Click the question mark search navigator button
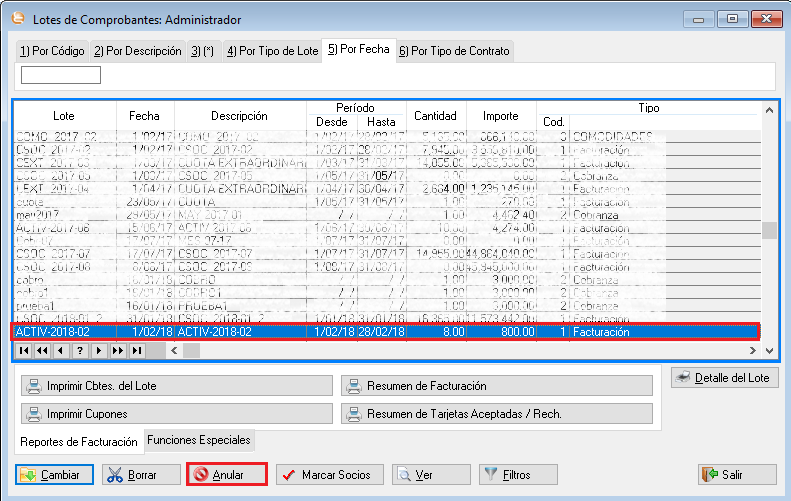Screen dimensions: 791x501 click(80, 351)
